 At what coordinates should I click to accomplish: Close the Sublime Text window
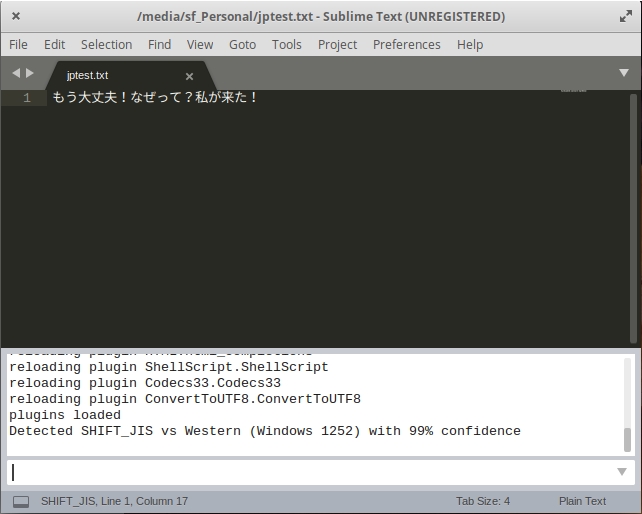click(x=16, y=16)
